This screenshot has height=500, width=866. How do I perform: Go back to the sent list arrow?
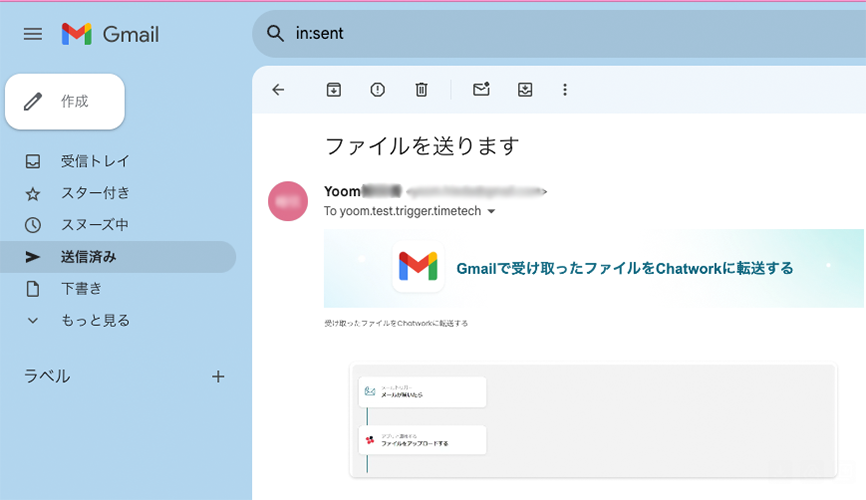click(278, 90)
